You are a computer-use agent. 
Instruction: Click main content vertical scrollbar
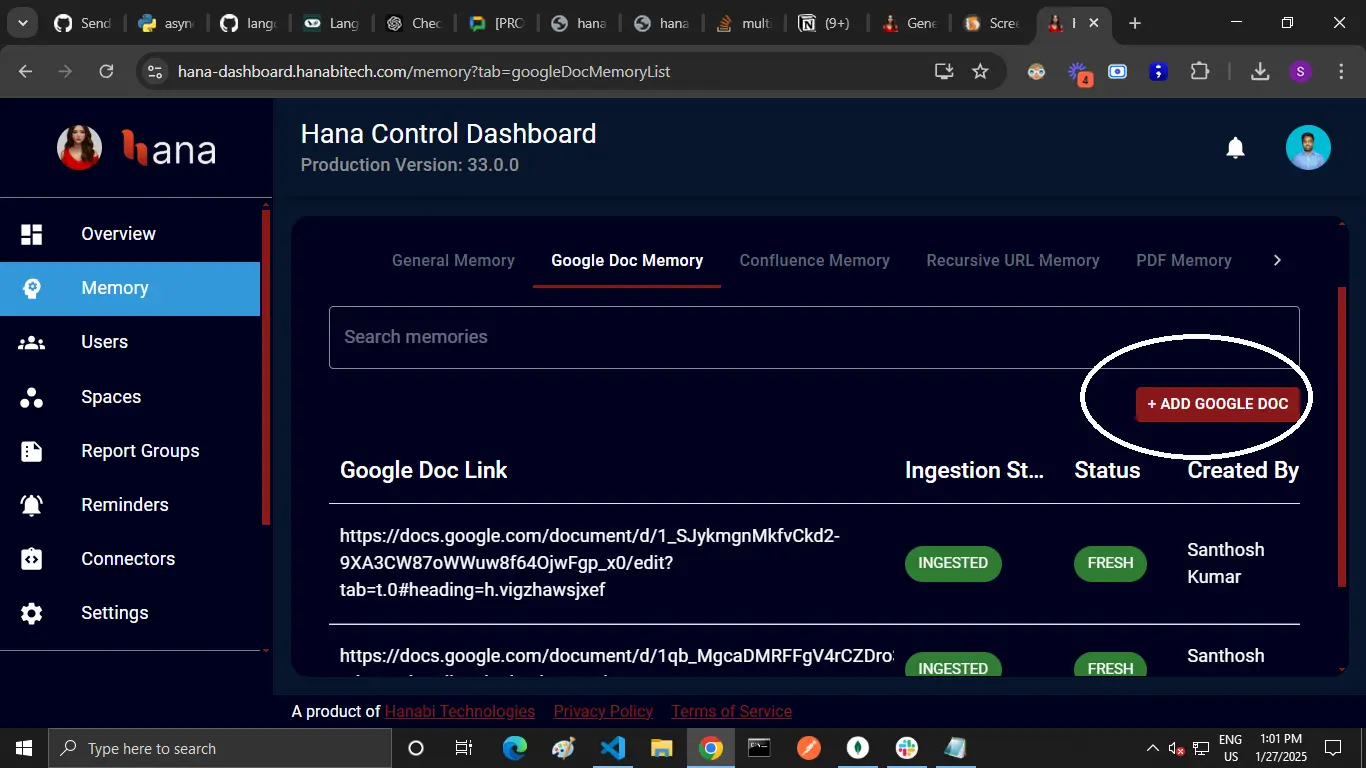pyautogui.click(x=1342, y=436)
